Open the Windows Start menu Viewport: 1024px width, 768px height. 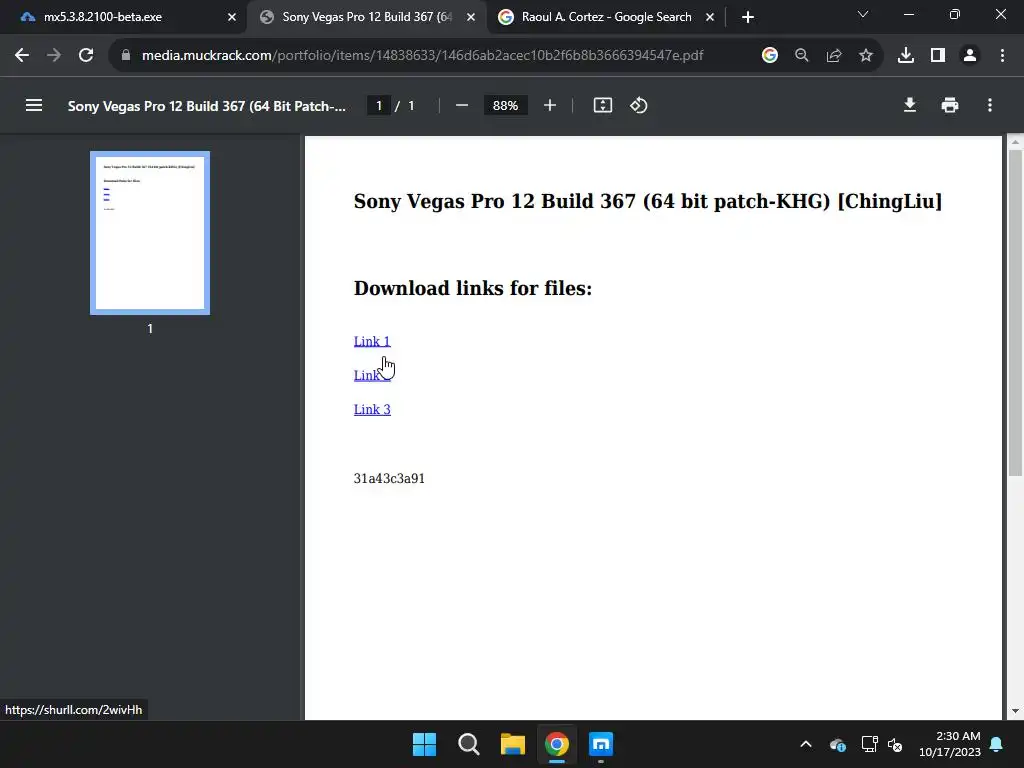(x=424, y=744)
